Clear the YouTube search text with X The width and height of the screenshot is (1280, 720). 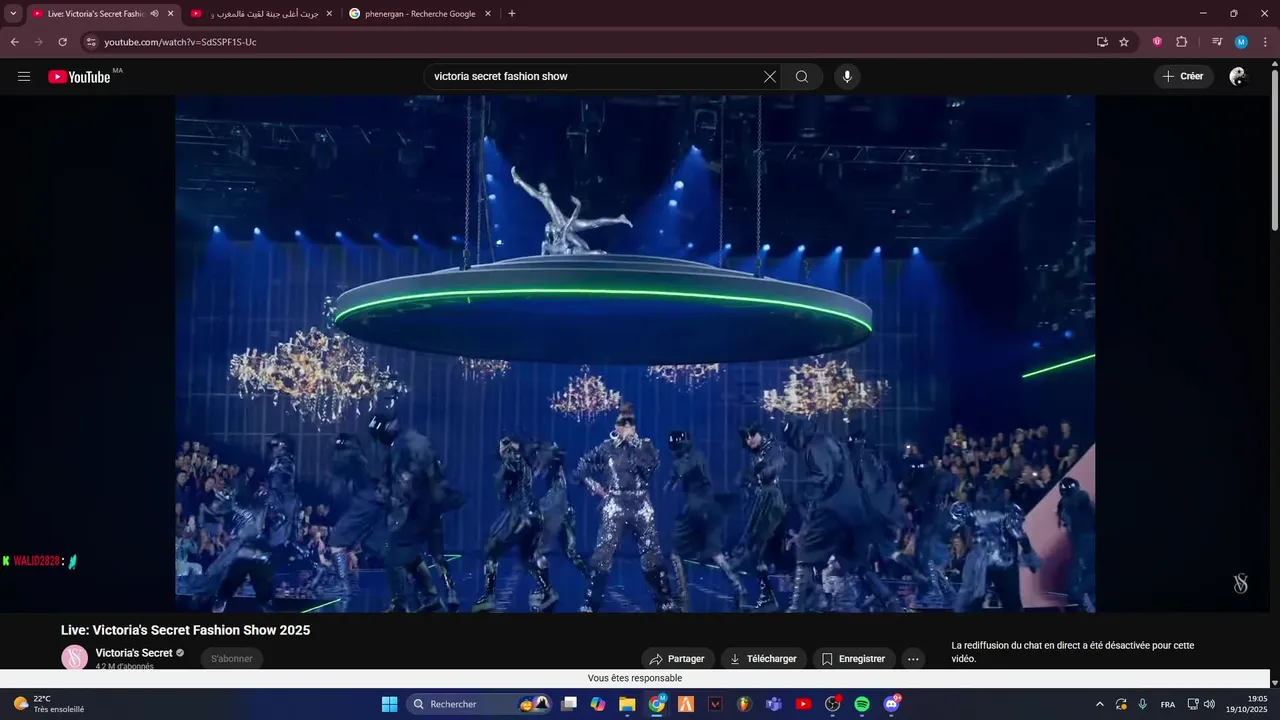[x=770, y=77]
